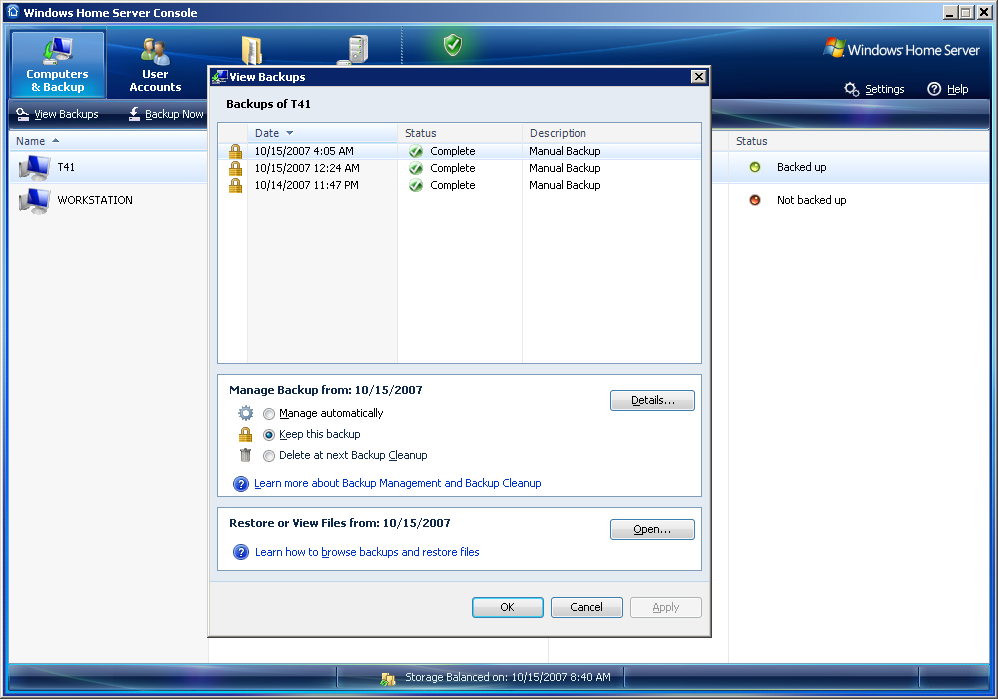Viewport: 998px width, 699px height.
Task: Select the Keep this backup radio button
Action: [x=269, y=435]
